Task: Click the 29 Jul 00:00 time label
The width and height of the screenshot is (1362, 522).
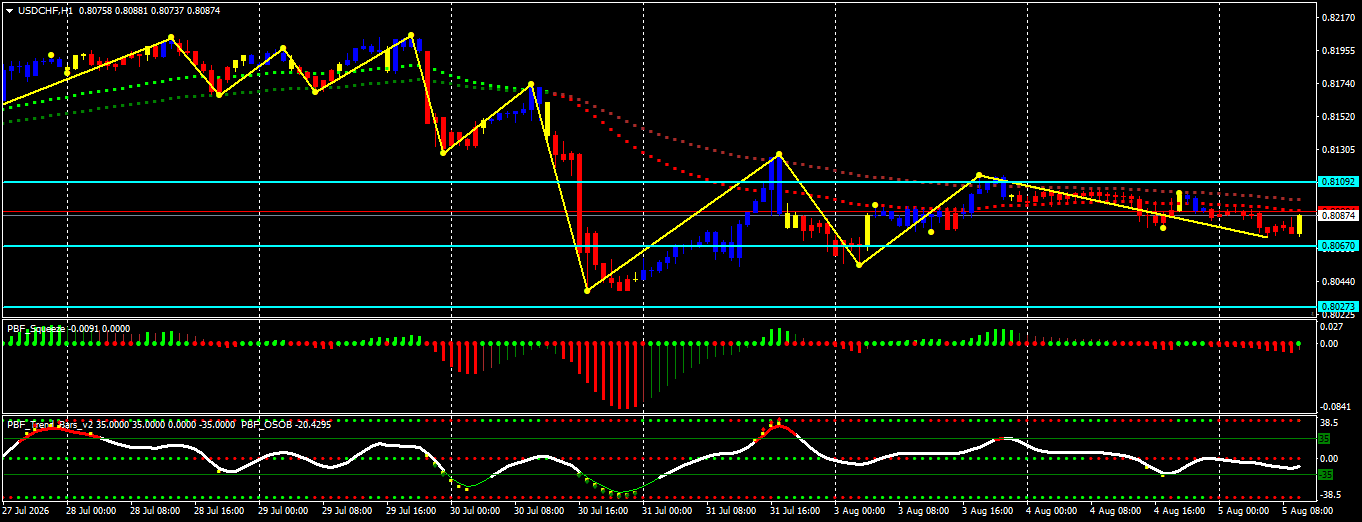Action: pyautogui.click(x=281, y=510)
